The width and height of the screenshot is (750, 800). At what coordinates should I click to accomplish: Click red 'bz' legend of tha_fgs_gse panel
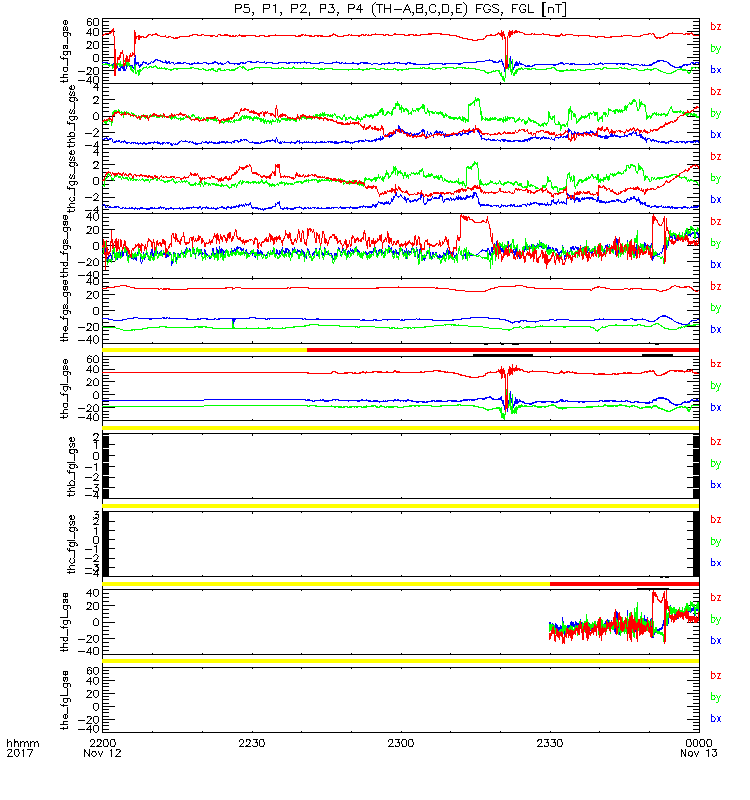(716, 27)
